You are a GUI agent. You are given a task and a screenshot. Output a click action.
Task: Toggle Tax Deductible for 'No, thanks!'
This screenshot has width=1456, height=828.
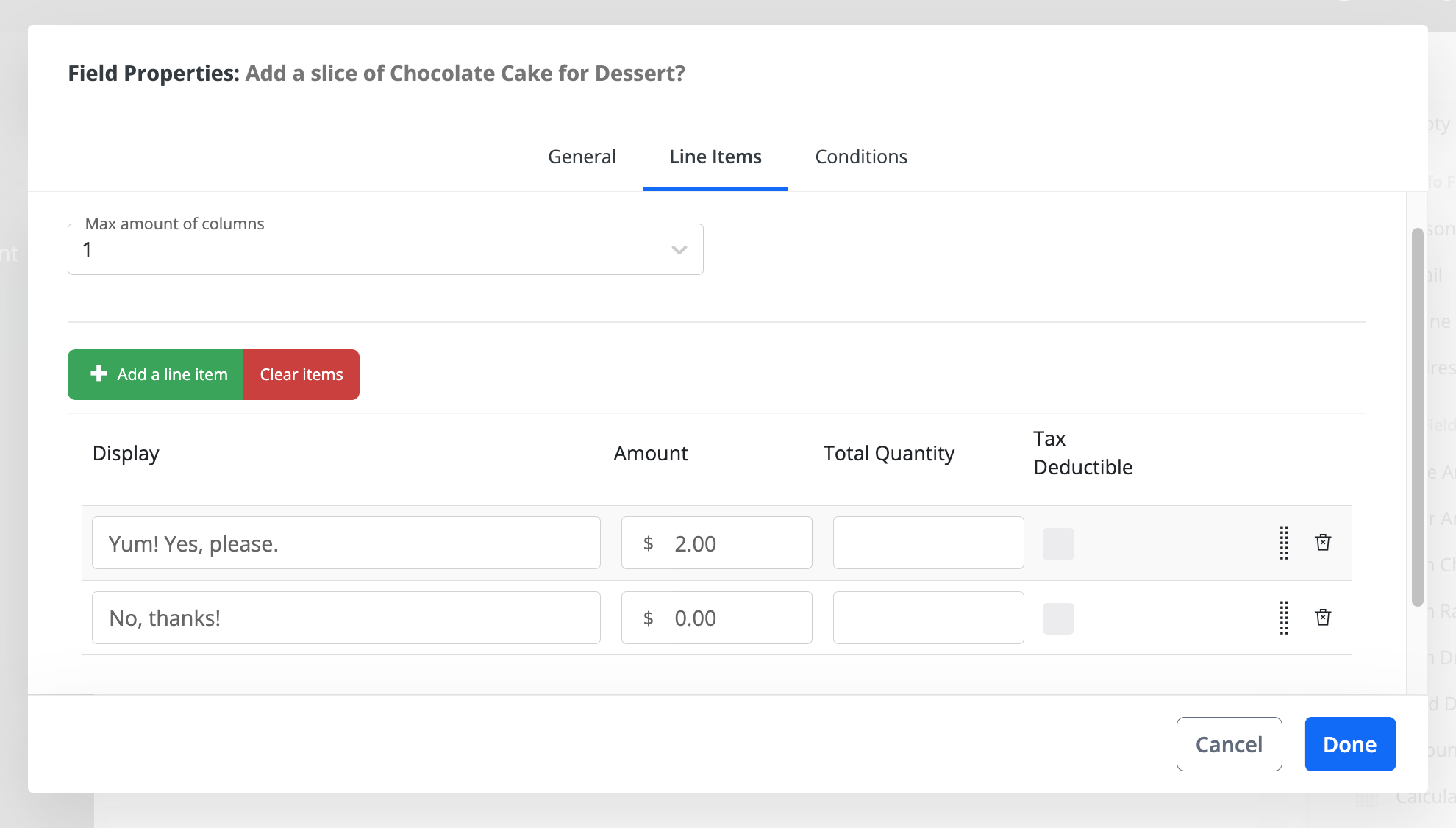[x=1058, y=619]
